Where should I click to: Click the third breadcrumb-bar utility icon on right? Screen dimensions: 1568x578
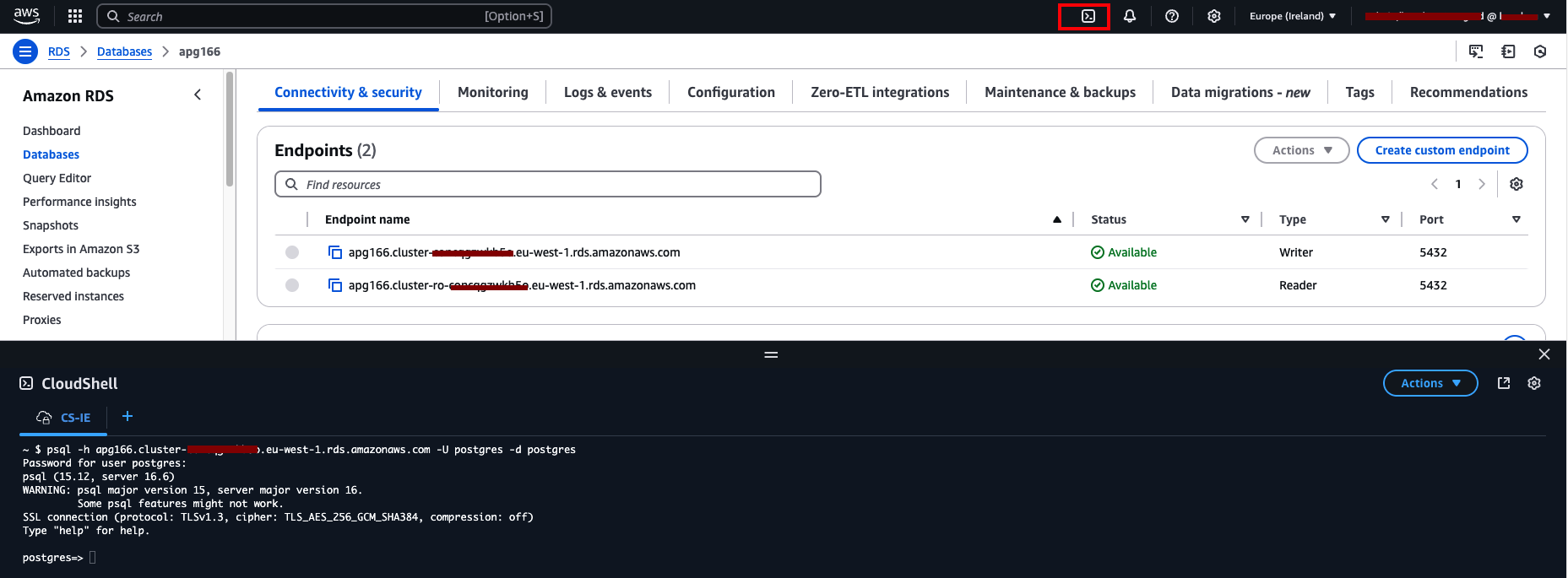click(1540, 51)
